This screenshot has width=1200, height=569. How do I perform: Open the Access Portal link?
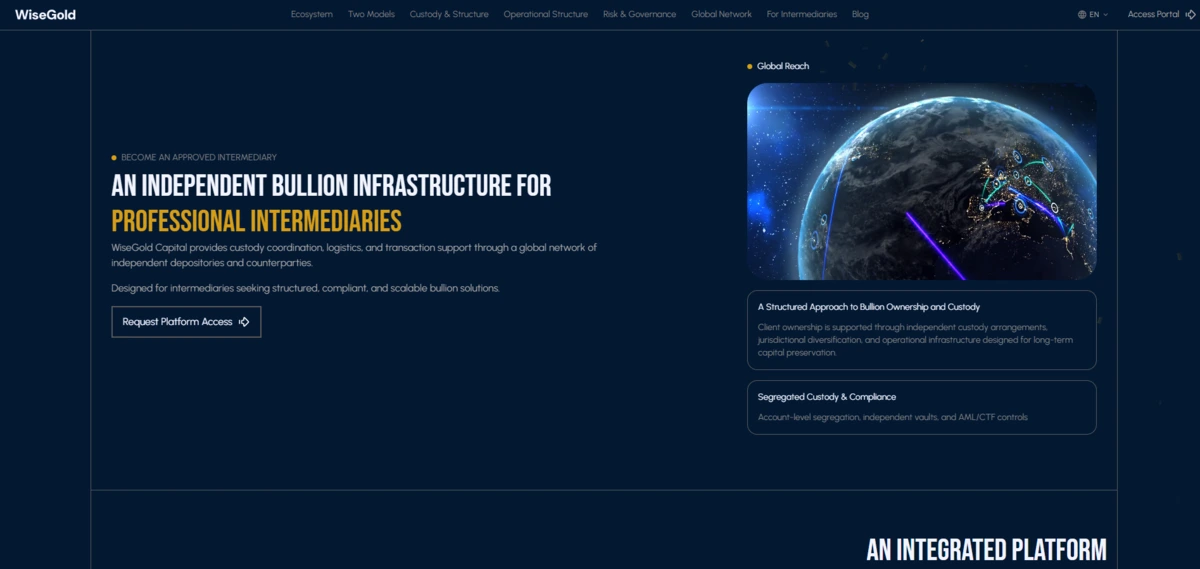tap(1159, 15)
